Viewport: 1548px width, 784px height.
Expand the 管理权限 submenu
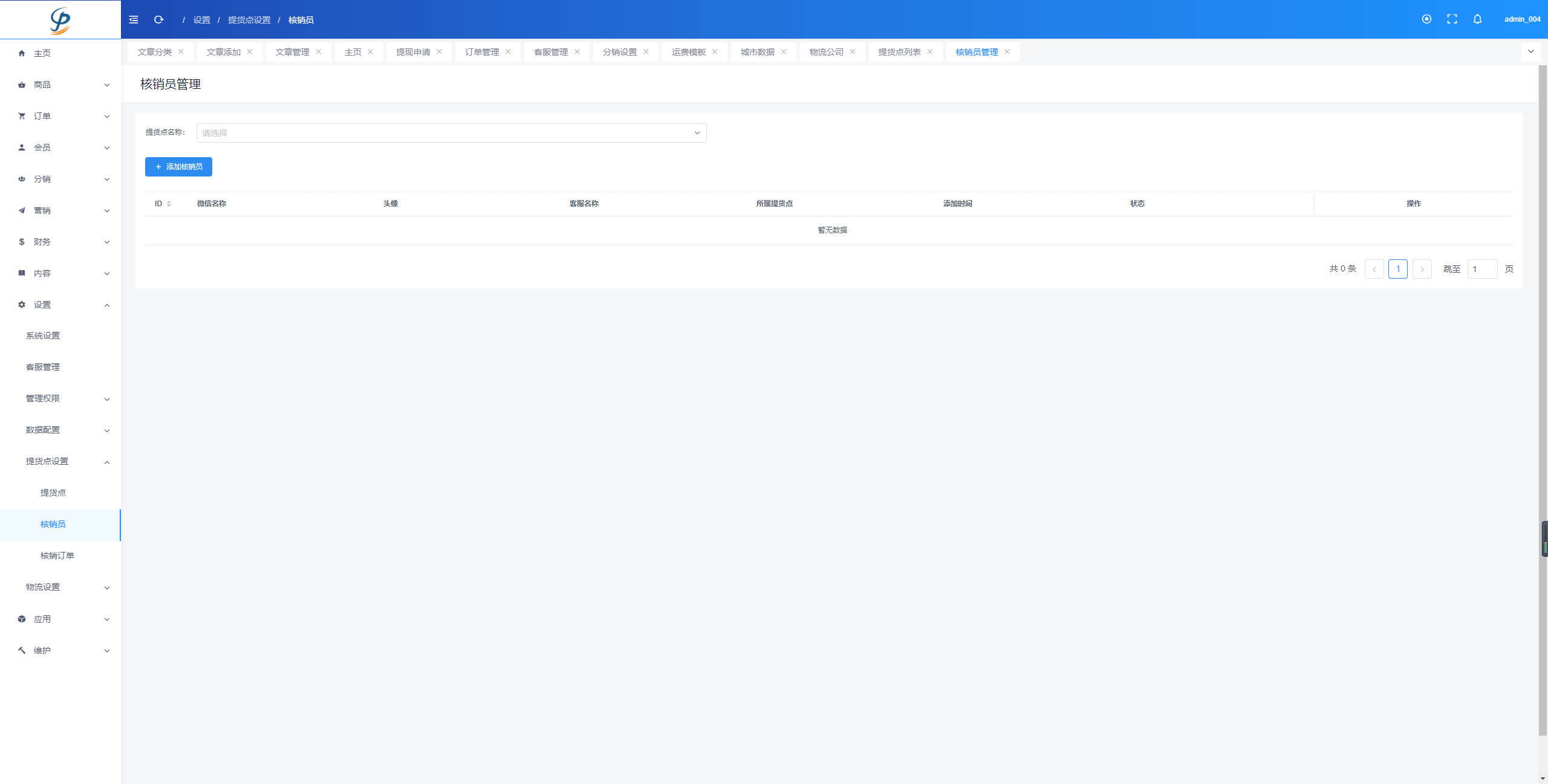tap(60, 399)
